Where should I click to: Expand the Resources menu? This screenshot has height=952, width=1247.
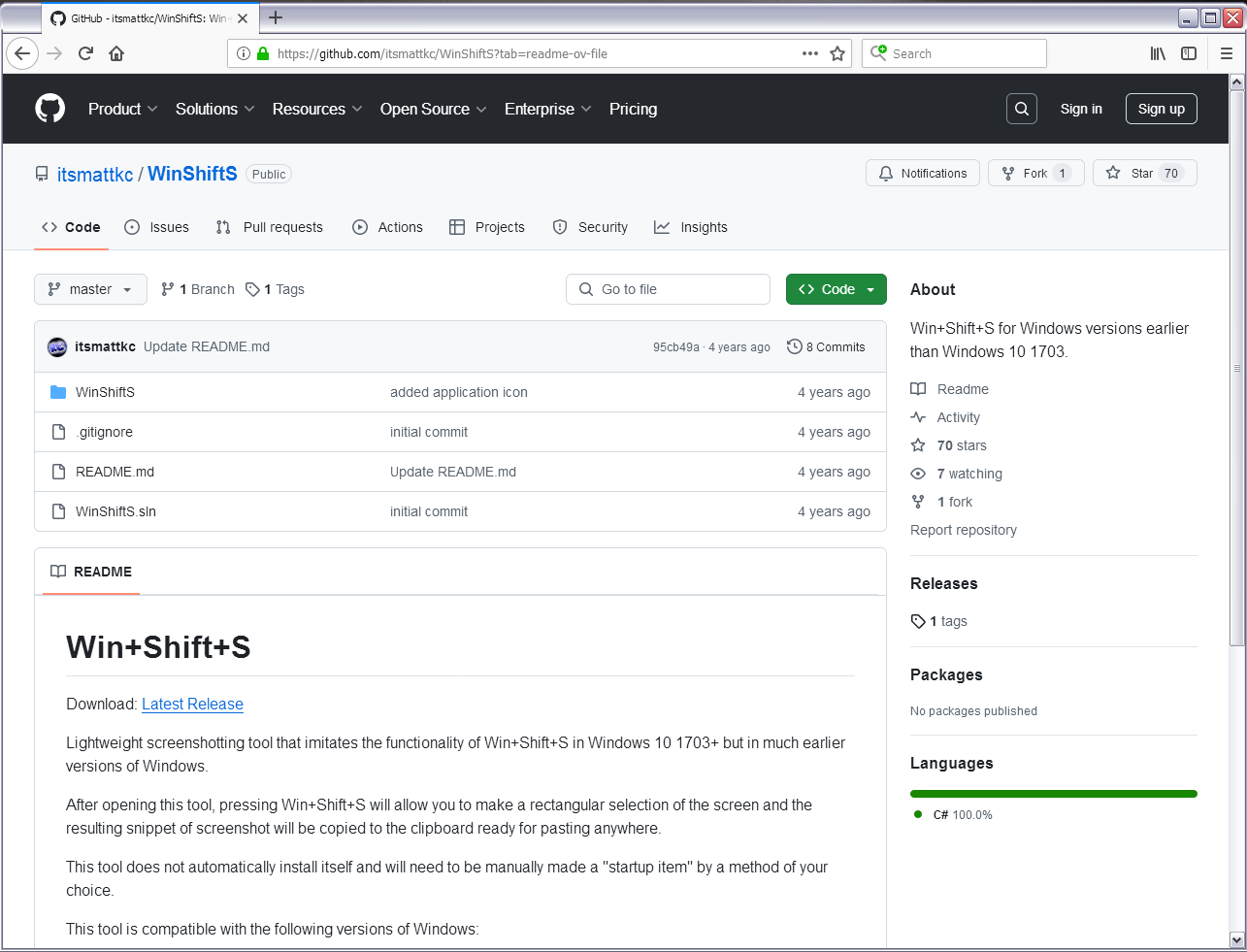click(317, 109)
